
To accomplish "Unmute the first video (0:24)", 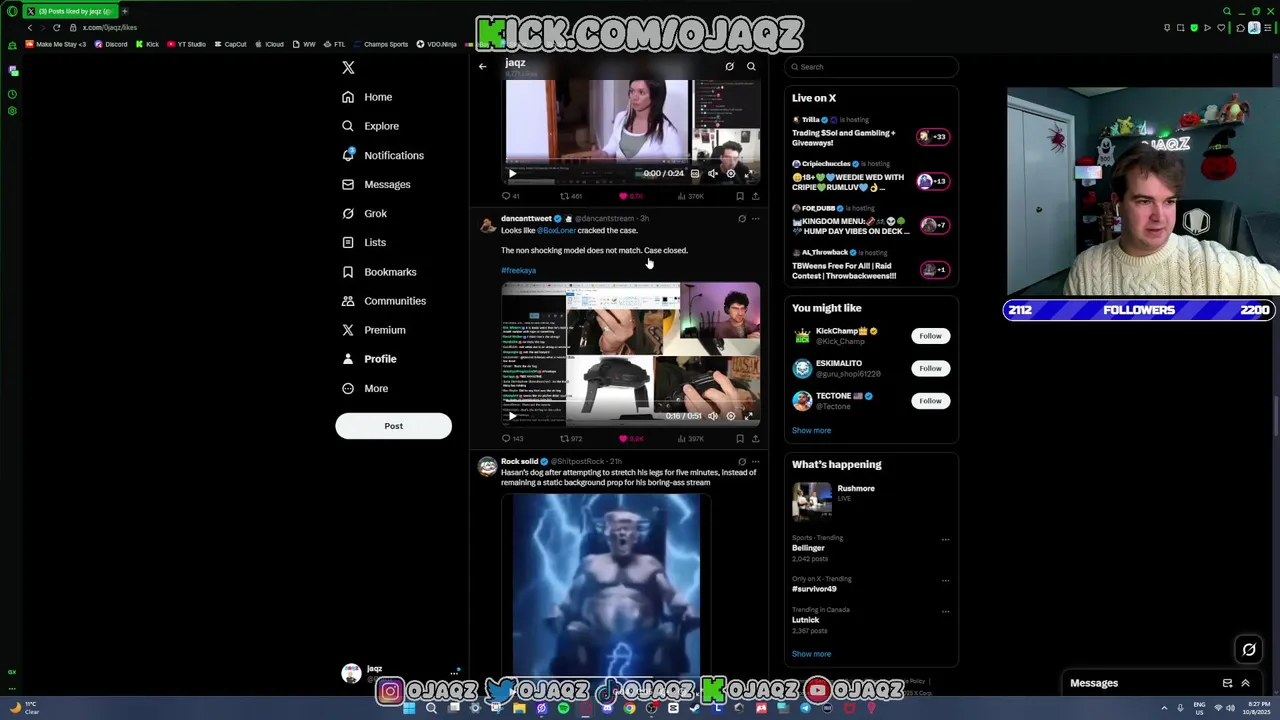I will point(713,173).
